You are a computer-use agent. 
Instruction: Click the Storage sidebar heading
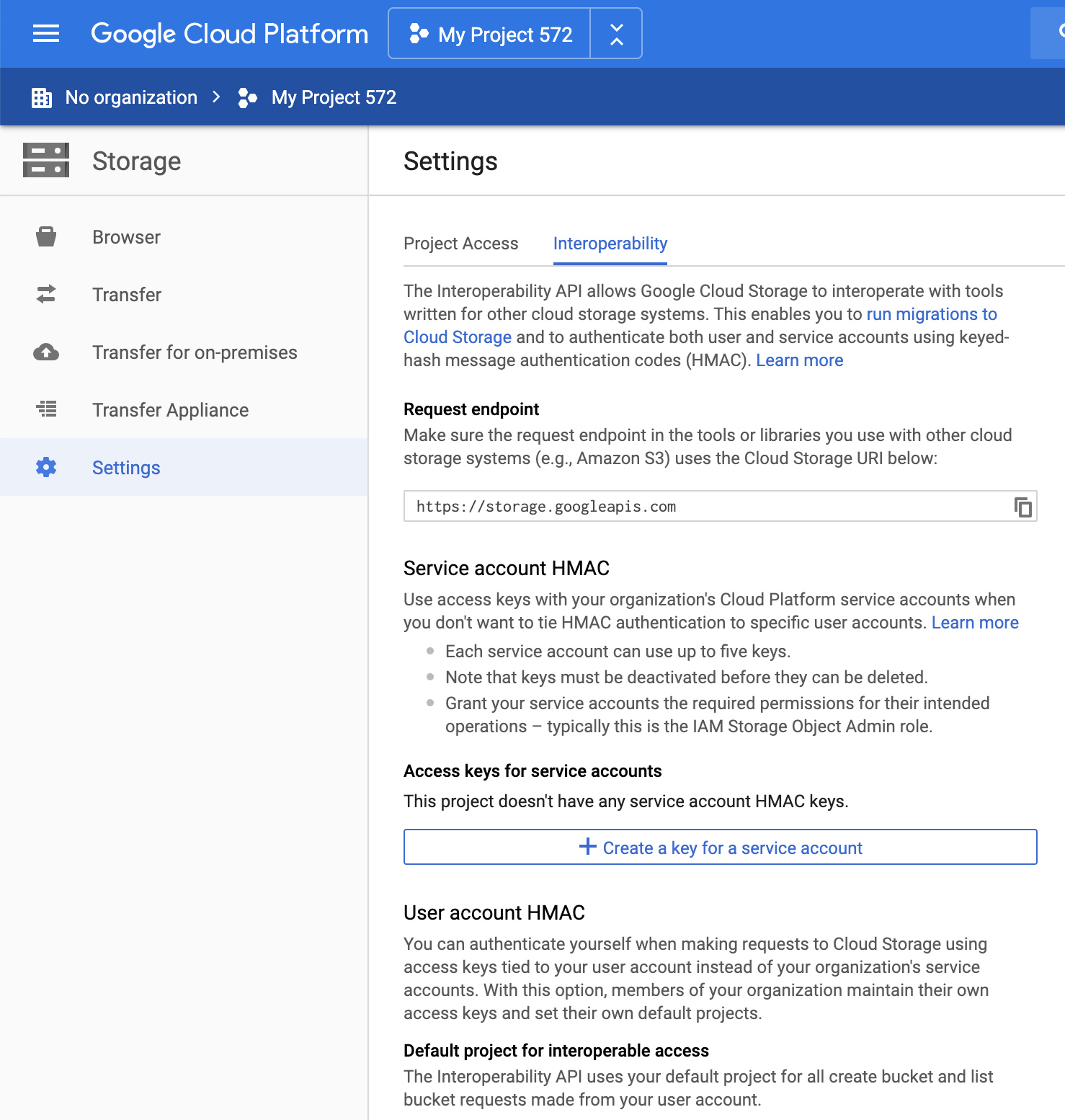coord(137,161)
